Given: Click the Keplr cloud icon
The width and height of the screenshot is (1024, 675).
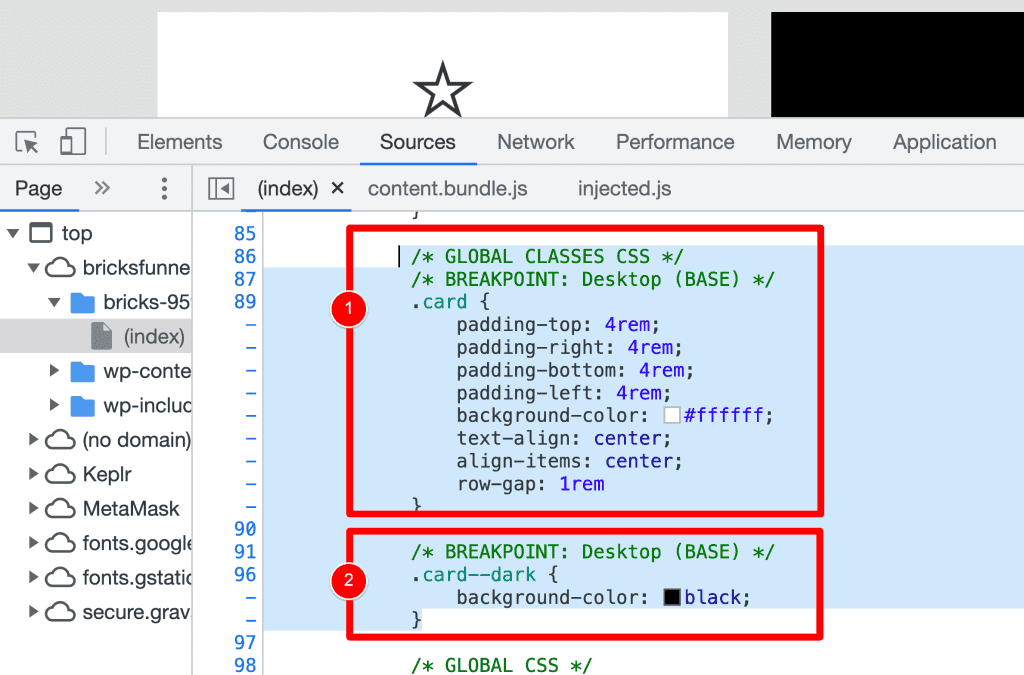Looking at the screenshot, I should click(59, 473).
